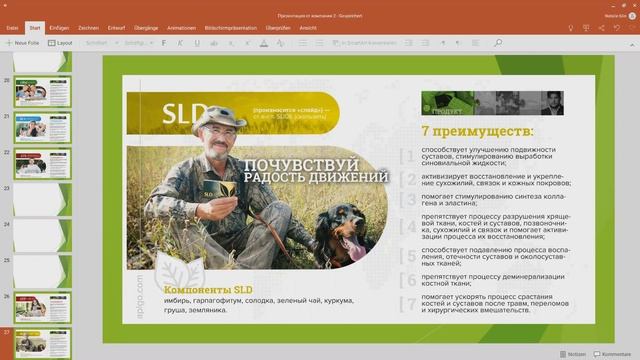
Task: Click the share icon
Action: coord(602,28)
